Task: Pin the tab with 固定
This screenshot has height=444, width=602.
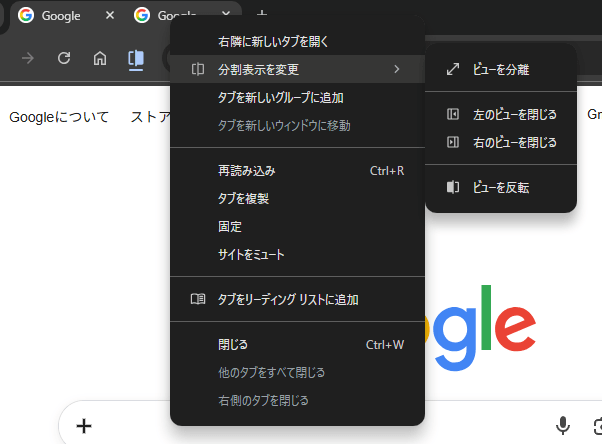Action: coord(298,227)
